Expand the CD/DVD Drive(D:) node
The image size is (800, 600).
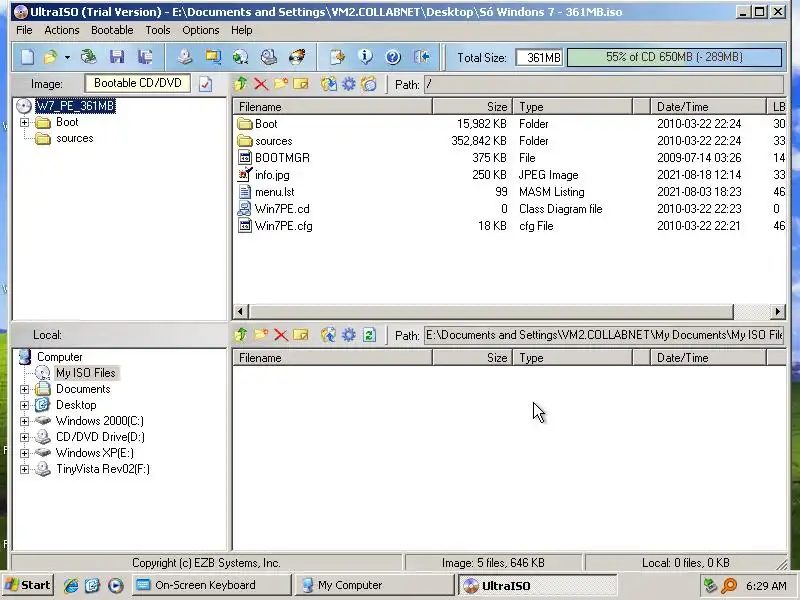click(24, 437)
